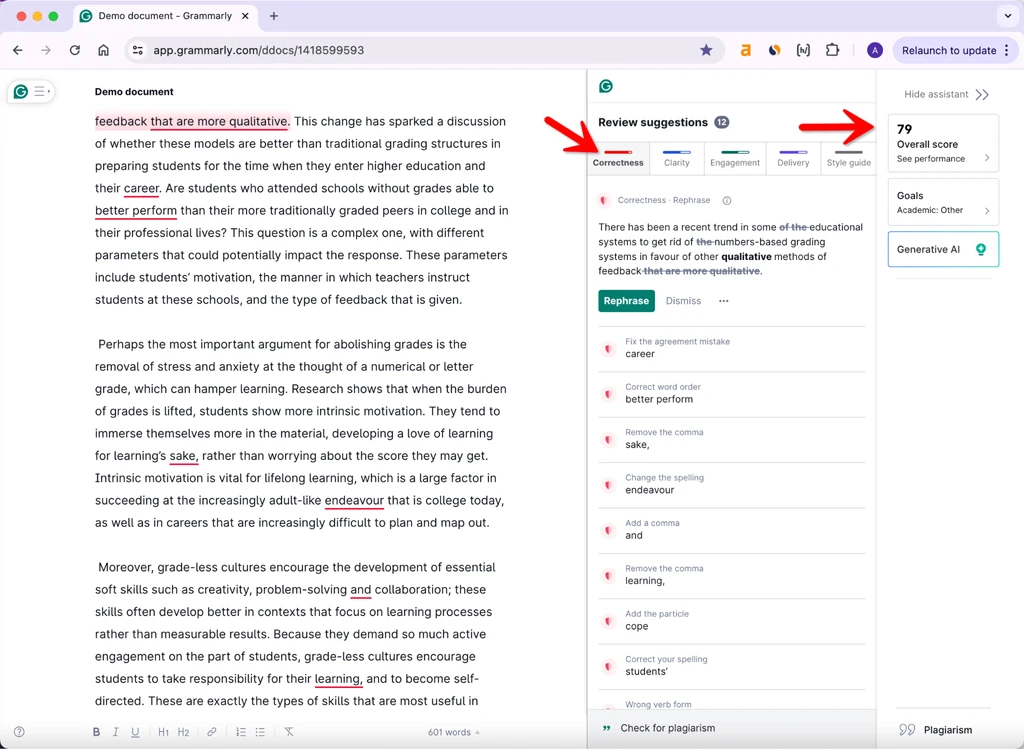
Task: Bookmark this page with the star icon
Action: pos(706,50)
